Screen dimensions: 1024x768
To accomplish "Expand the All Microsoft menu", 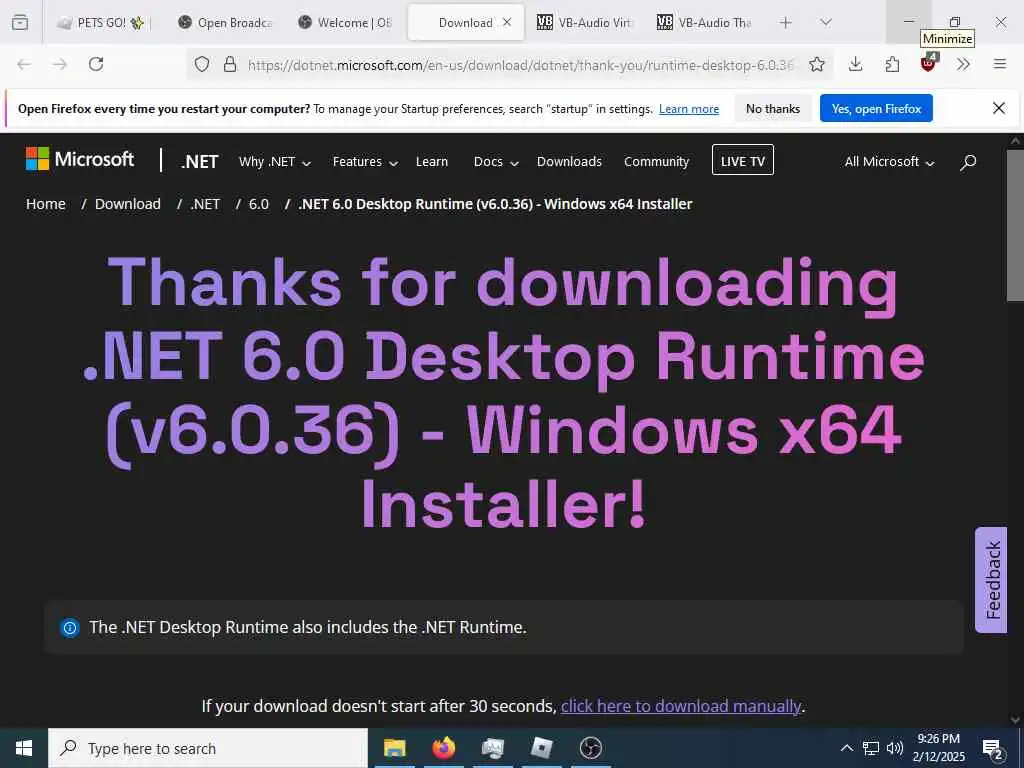I will coord(889,161).
